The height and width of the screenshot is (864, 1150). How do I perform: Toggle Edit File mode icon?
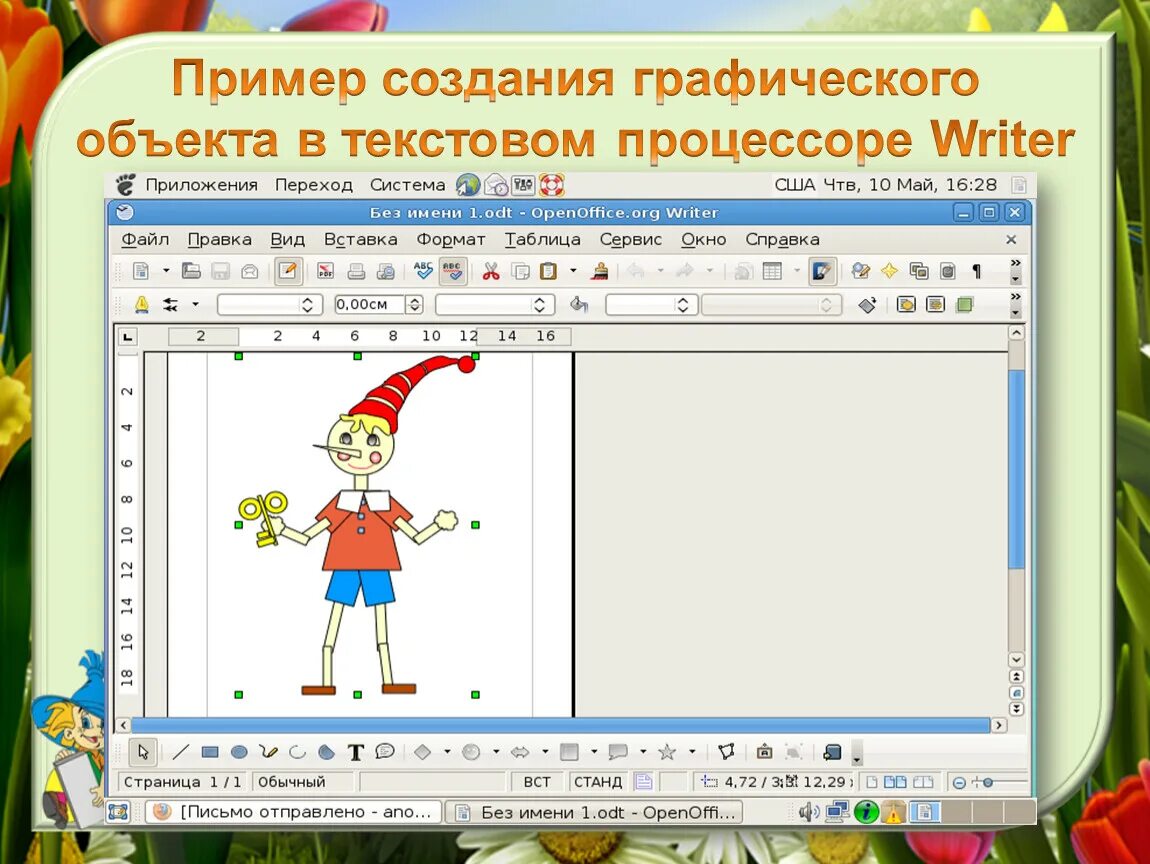point(288,271)
